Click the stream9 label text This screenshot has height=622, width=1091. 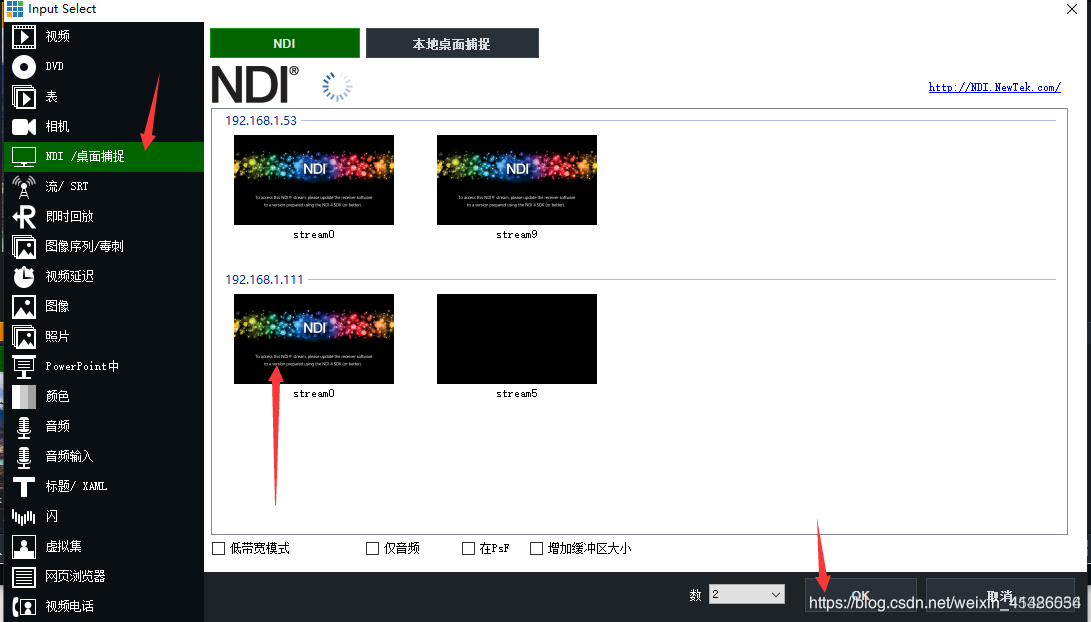(x=517, y=234)
